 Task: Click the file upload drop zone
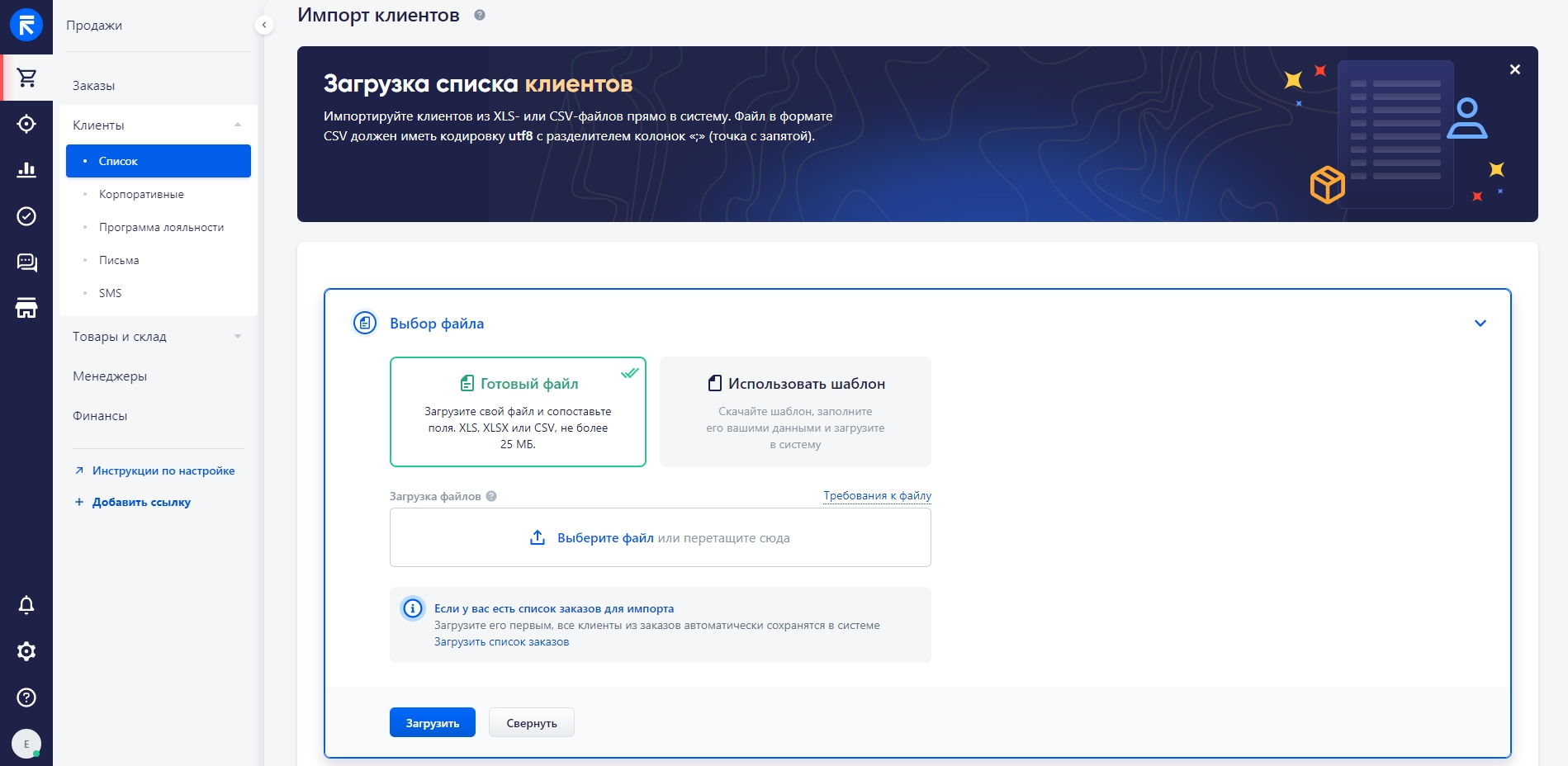(x=660, y=537)
